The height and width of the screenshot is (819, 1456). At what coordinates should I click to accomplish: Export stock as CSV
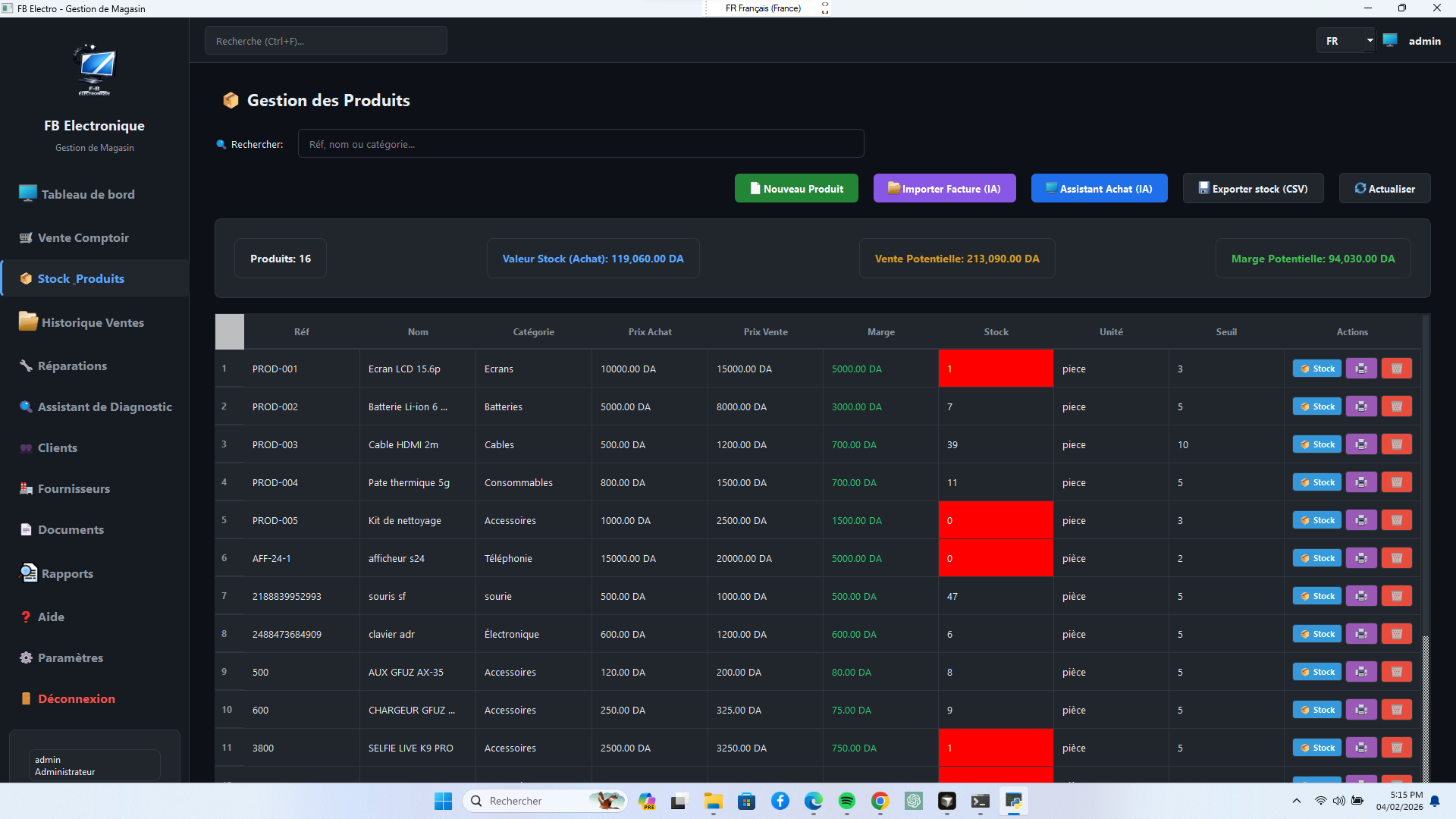tap(1253, 188)
